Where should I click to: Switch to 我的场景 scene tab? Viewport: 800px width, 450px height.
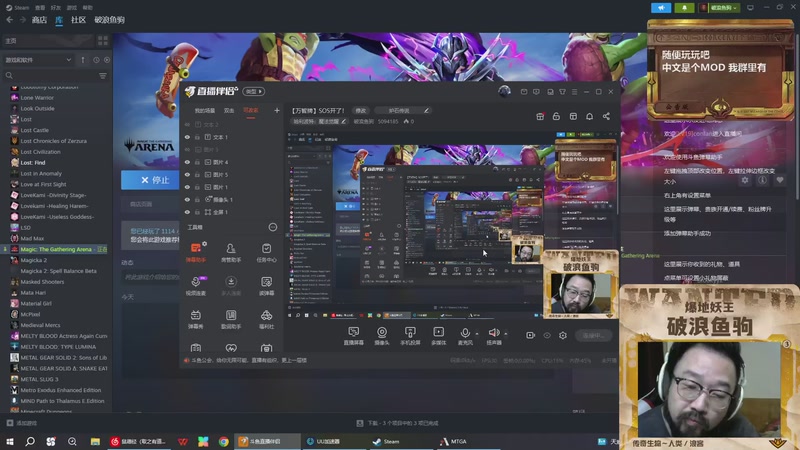(x=205, y=110)
